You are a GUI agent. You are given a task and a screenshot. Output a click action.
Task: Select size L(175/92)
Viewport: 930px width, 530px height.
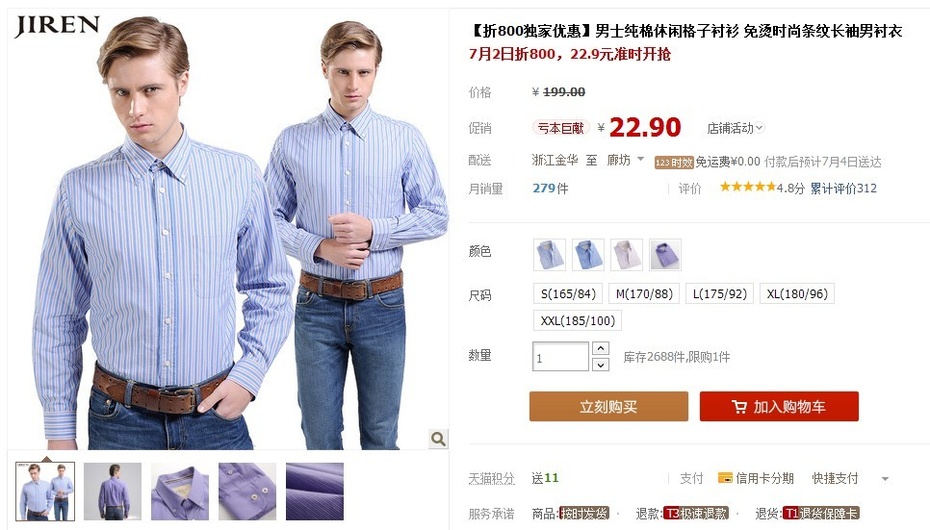point(719,293)
